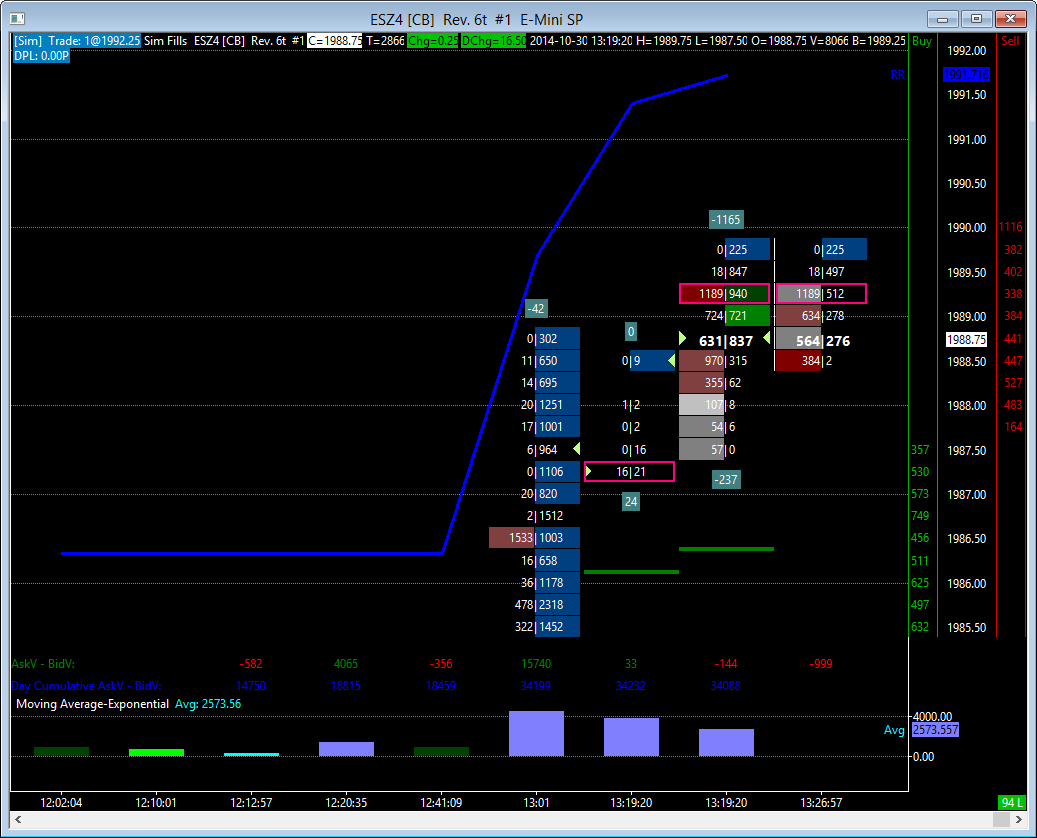Click the Moving Average-Exponential study label

(x=93, y=704)
